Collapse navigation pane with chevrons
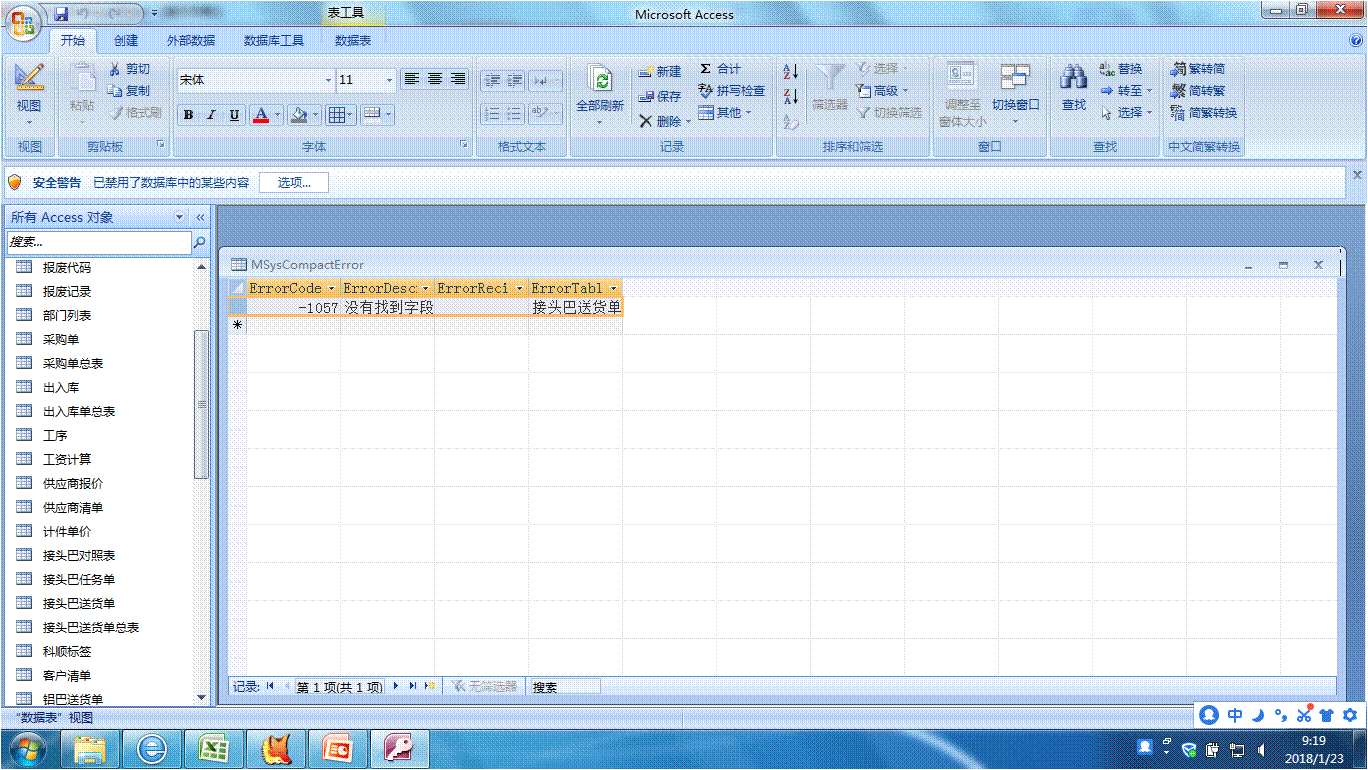 (200, 217)
